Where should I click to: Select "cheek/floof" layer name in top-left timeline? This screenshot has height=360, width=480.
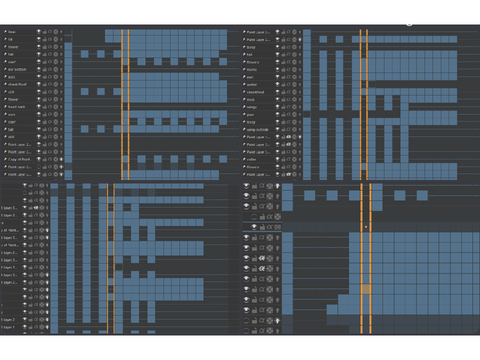tap(17, 84)
